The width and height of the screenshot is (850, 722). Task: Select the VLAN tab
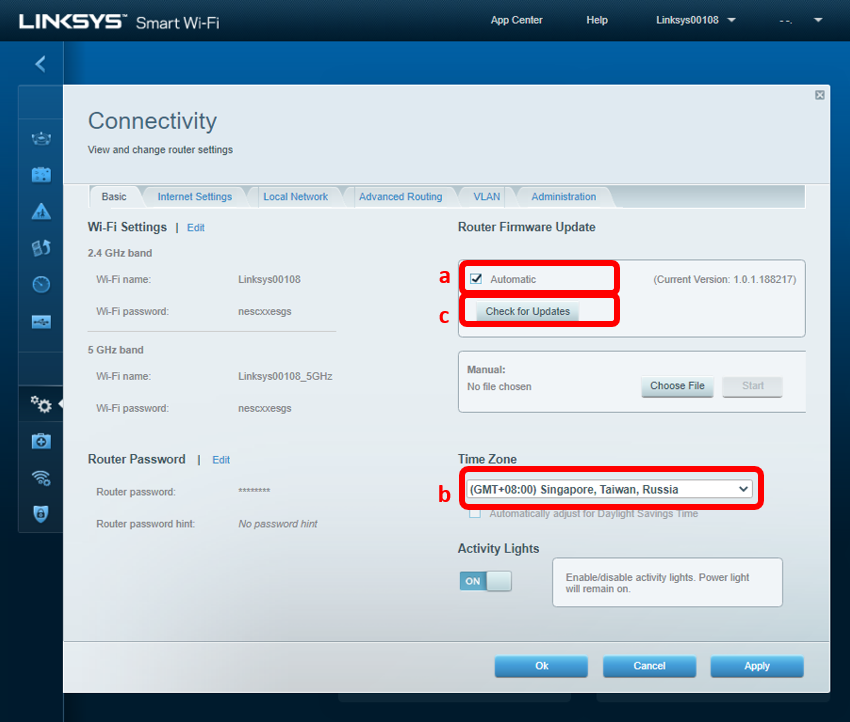point(486,197)
